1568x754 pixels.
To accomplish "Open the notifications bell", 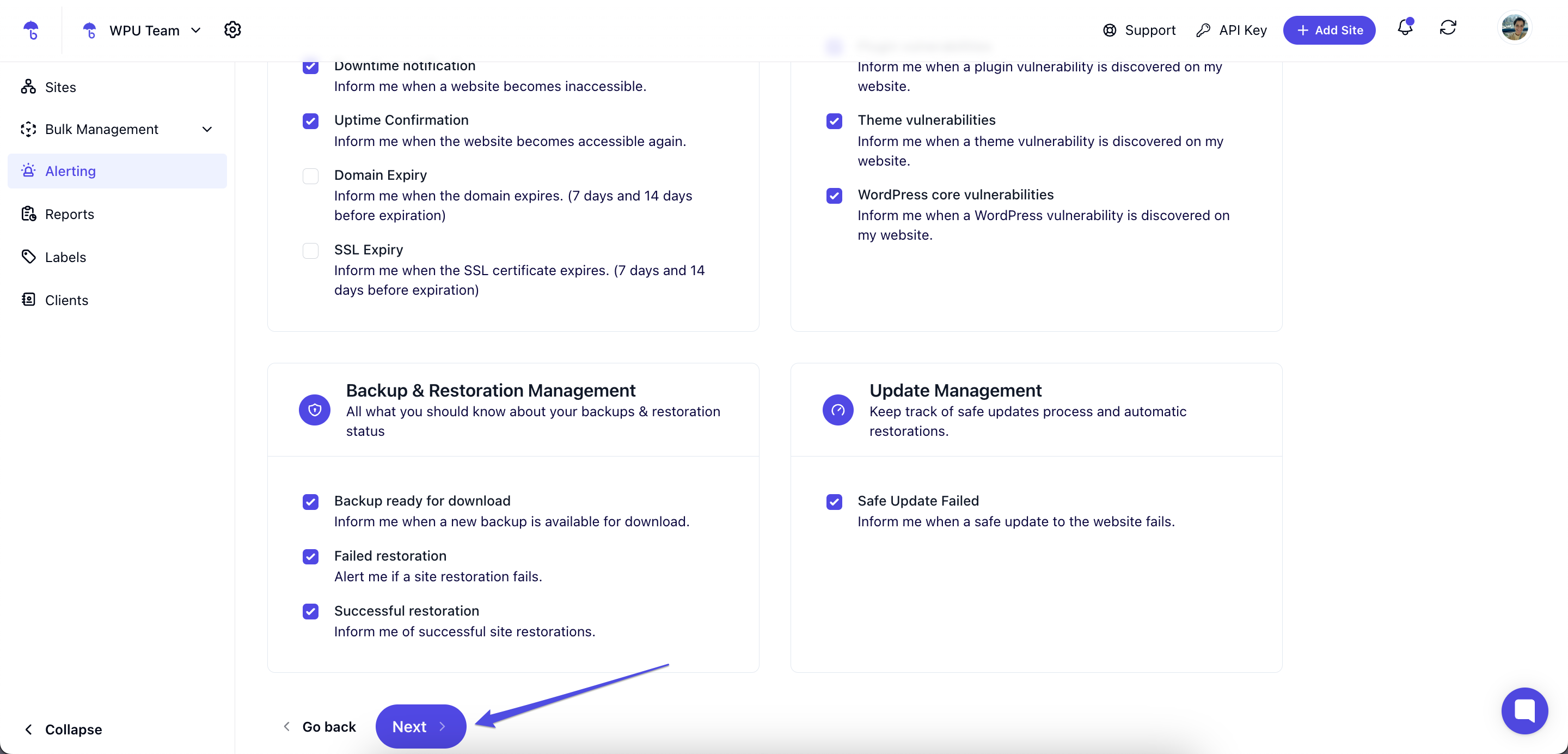I will [1405, 27].
